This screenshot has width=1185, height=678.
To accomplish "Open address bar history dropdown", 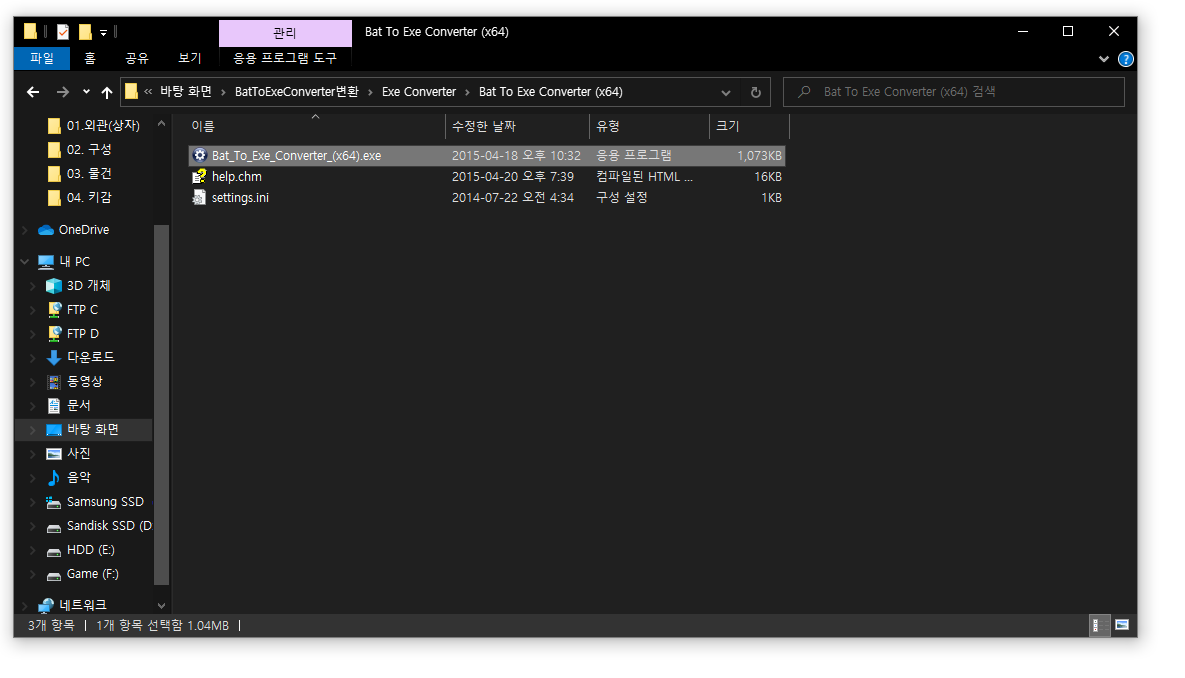I will point(726,92).
